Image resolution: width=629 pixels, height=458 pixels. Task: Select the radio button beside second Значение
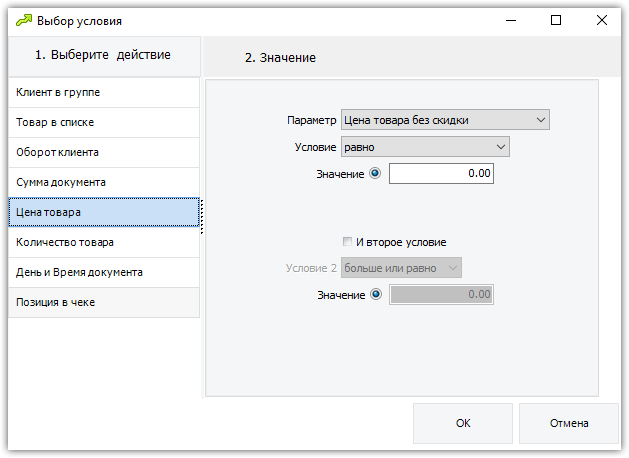(376, 294)
